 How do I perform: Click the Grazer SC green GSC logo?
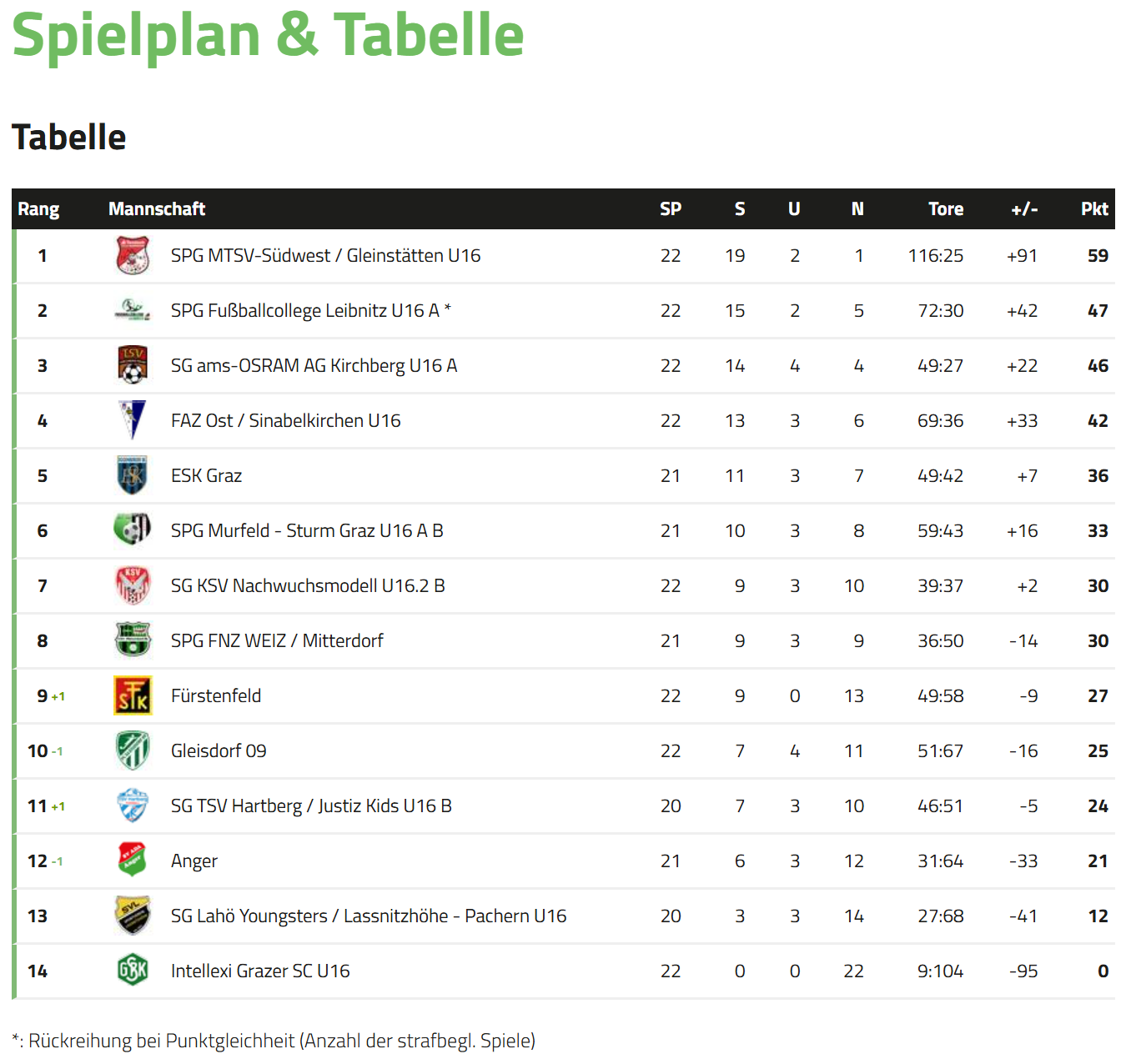[x=133, y=970]
